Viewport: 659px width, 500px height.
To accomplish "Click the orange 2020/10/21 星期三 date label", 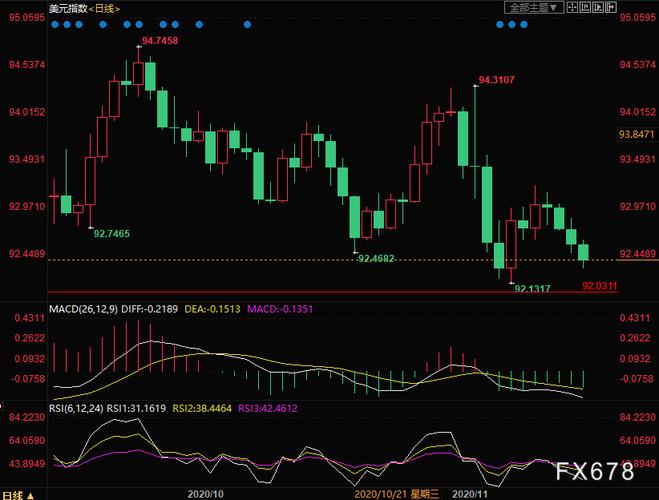I will click(396, 494).
